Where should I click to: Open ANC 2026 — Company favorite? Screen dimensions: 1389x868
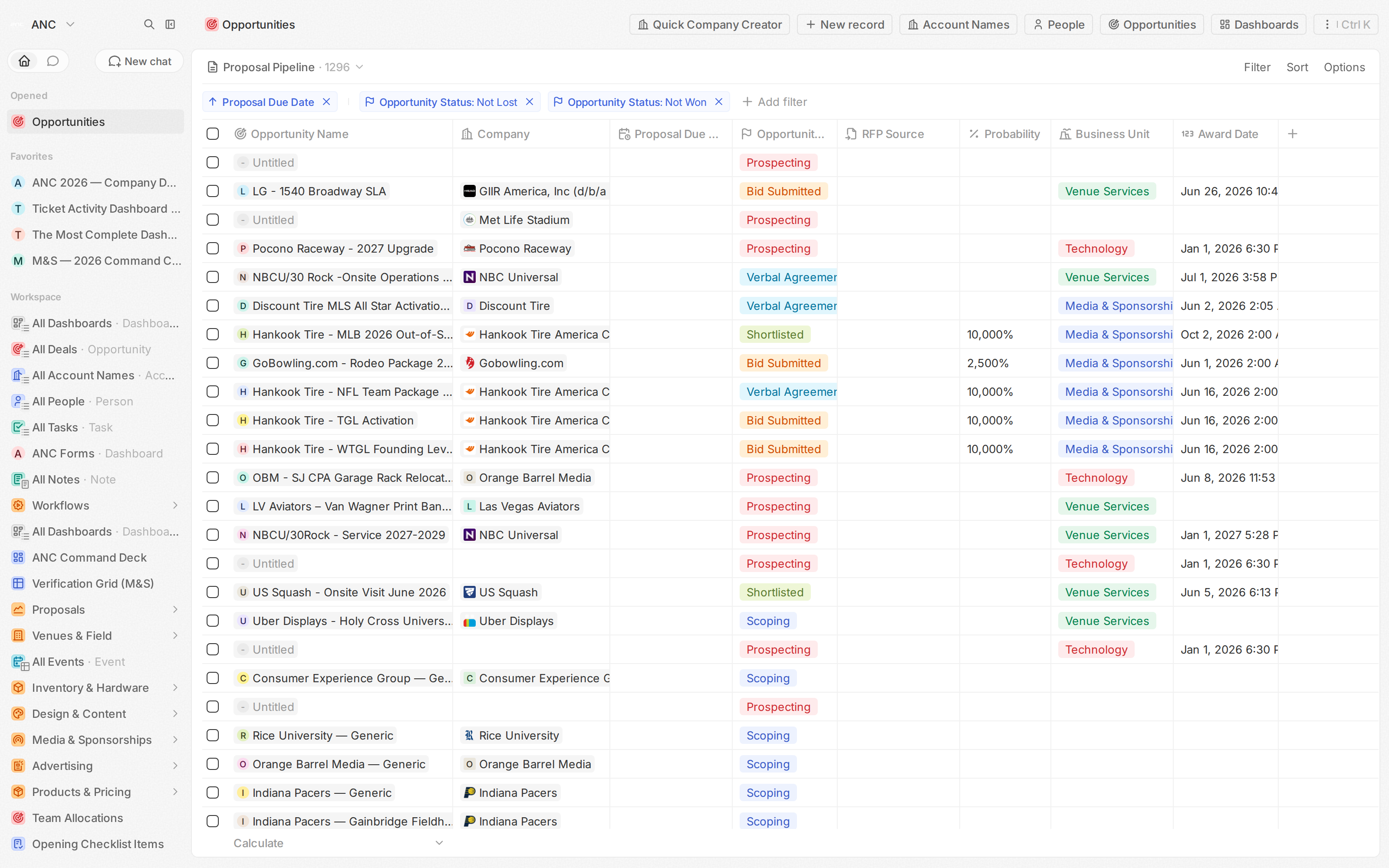pos(96,183)
